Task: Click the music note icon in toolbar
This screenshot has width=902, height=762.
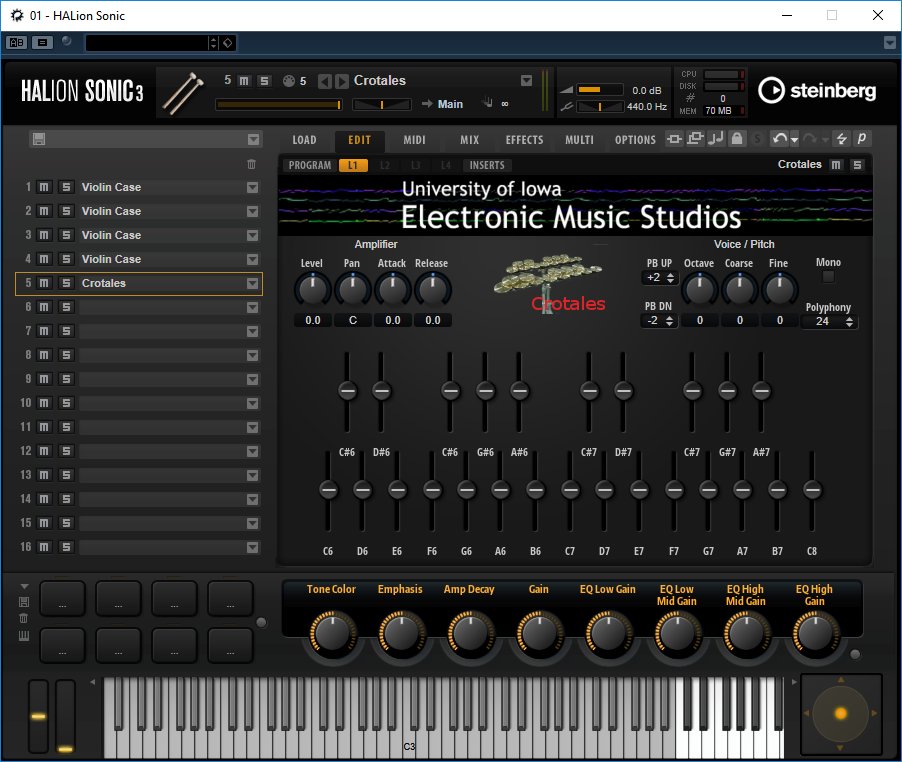Action: [716, 138]
